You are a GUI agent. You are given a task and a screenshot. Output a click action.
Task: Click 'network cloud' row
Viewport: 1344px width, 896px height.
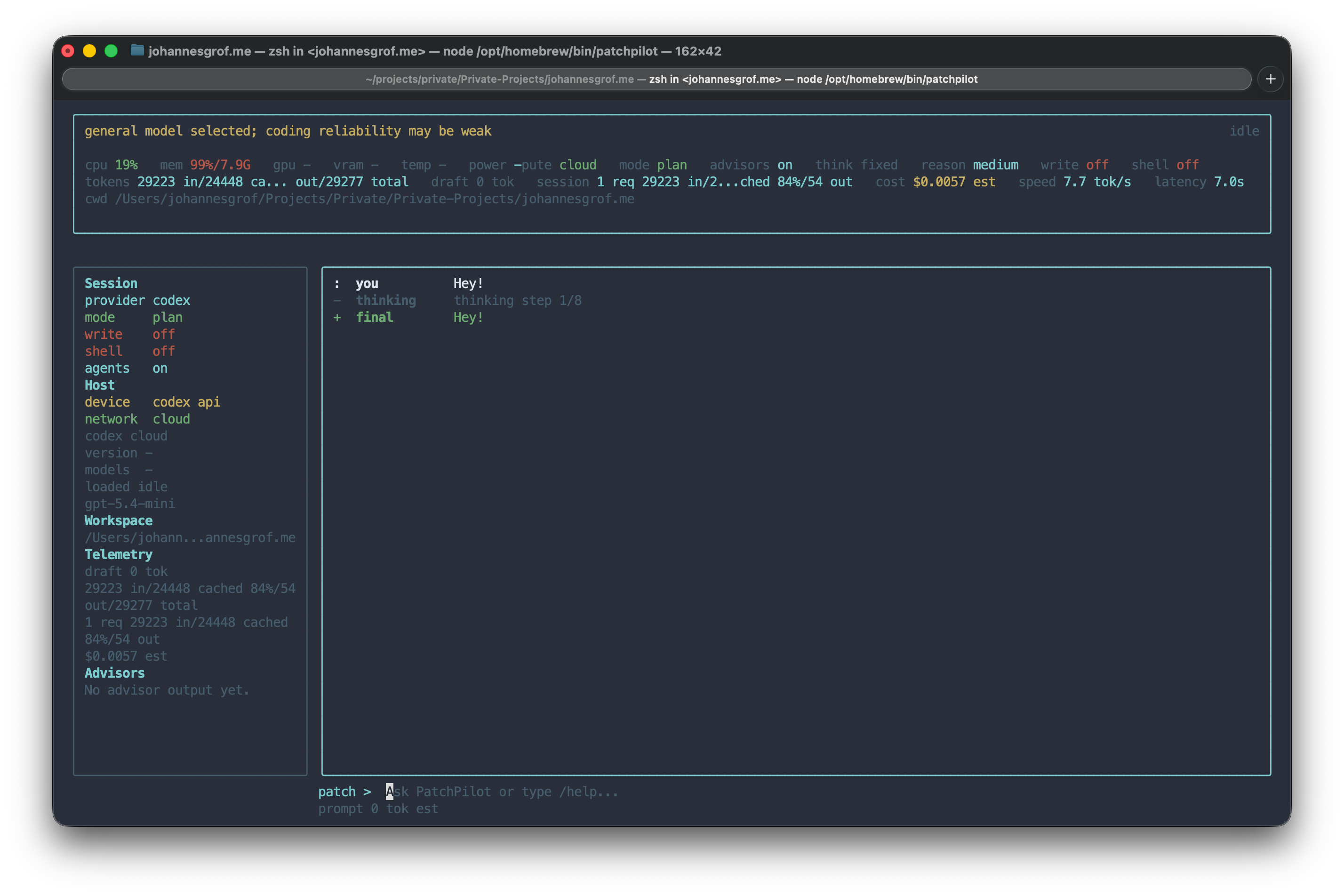tap(138, 419)
